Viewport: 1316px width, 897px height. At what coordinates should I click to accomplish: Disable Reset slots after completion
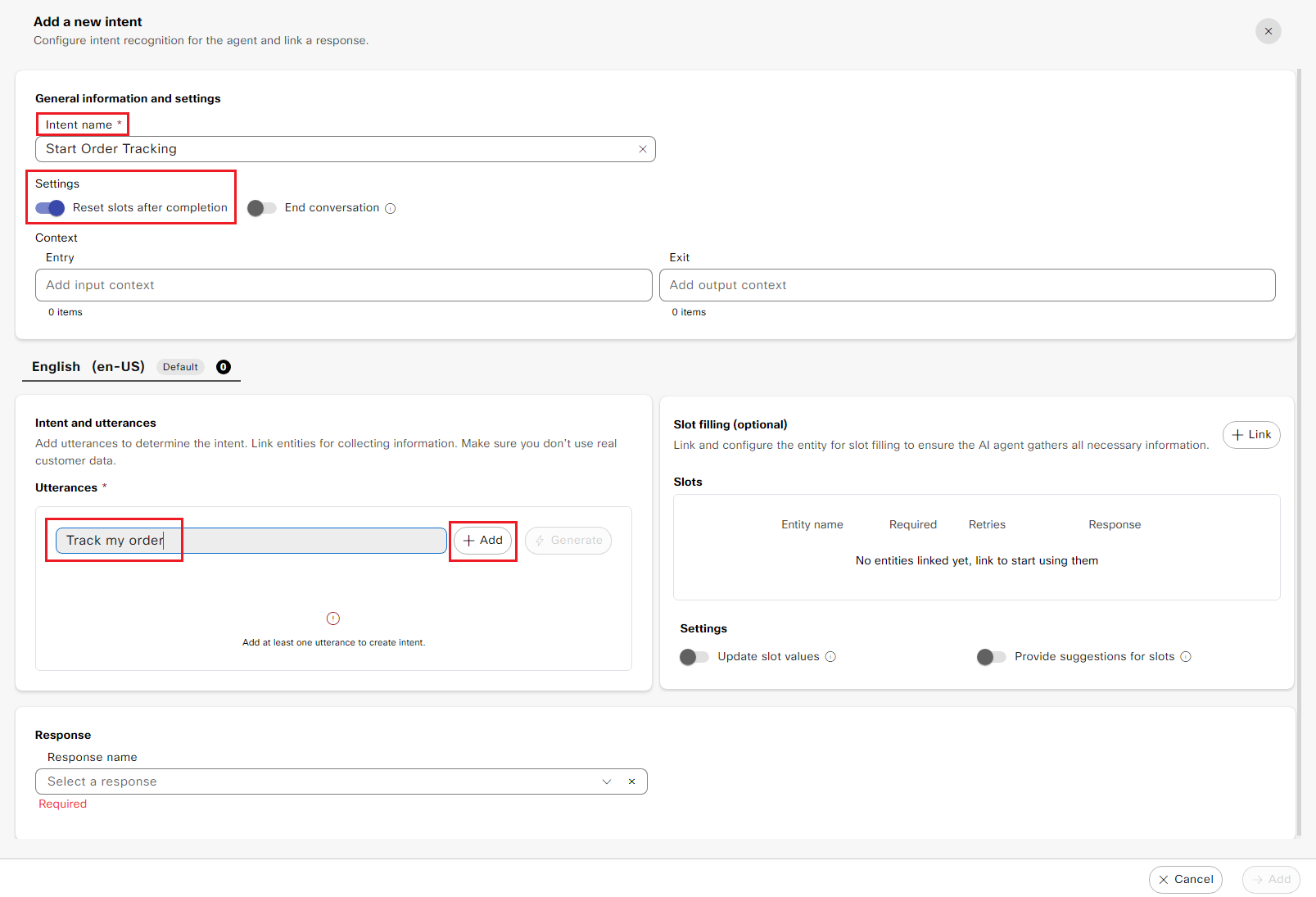coord(50,208)
